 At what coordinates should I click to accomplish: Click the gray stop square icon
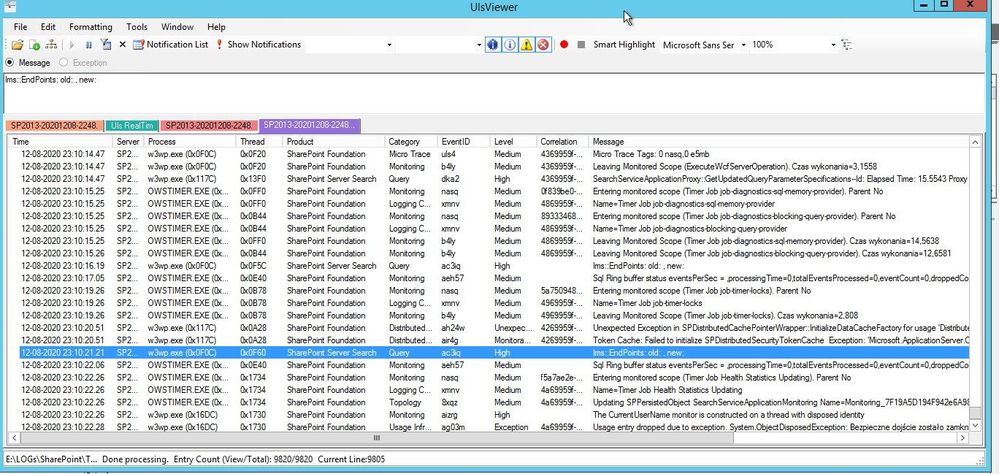(581, 45)
